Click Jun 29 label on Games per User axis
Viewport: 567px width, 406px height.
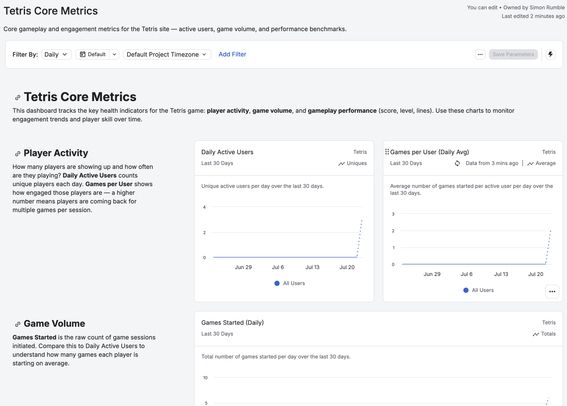(432, 274)
